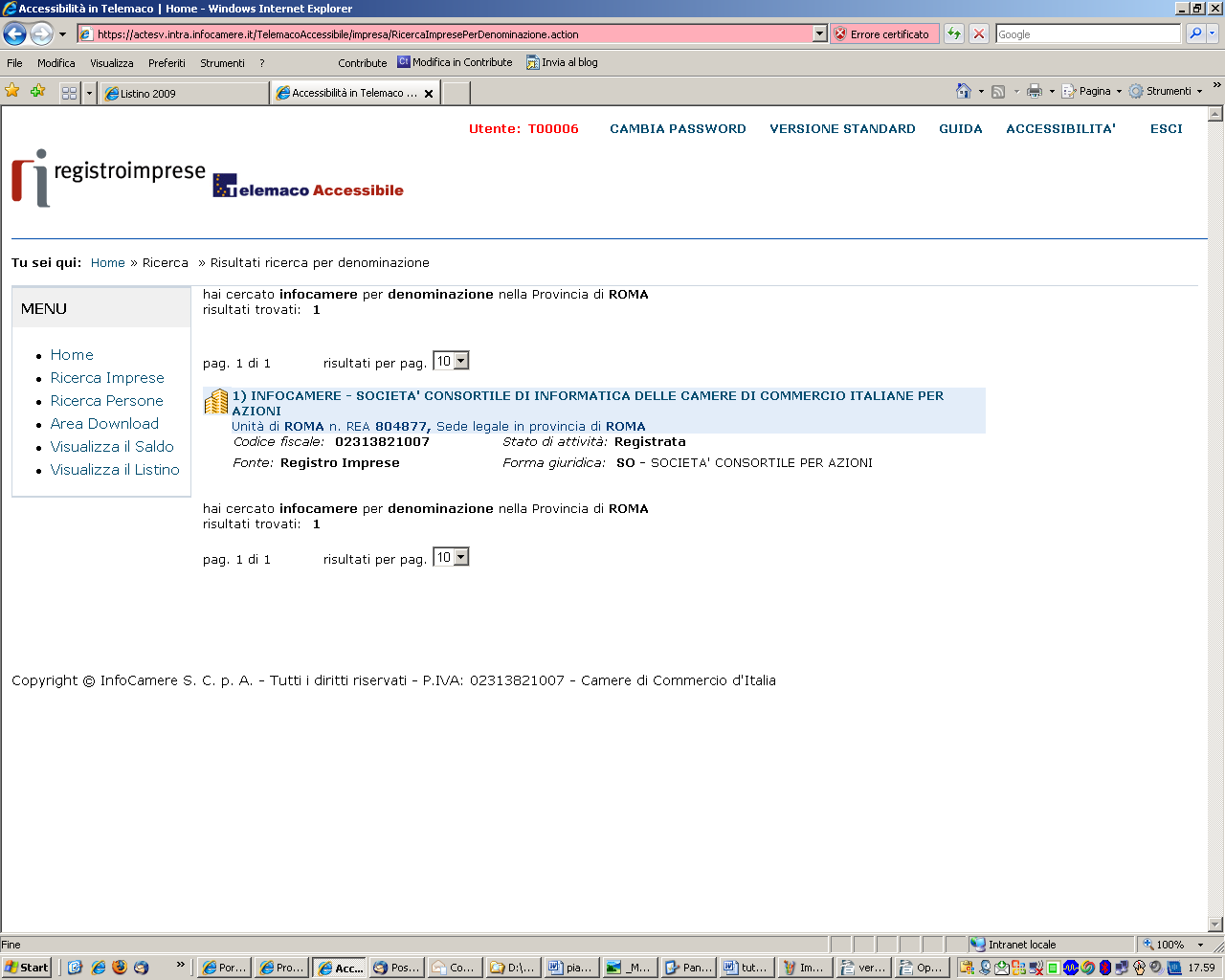The image size is (1225, 980).
Task: Click the Google search box
Action: point(1088,34)
